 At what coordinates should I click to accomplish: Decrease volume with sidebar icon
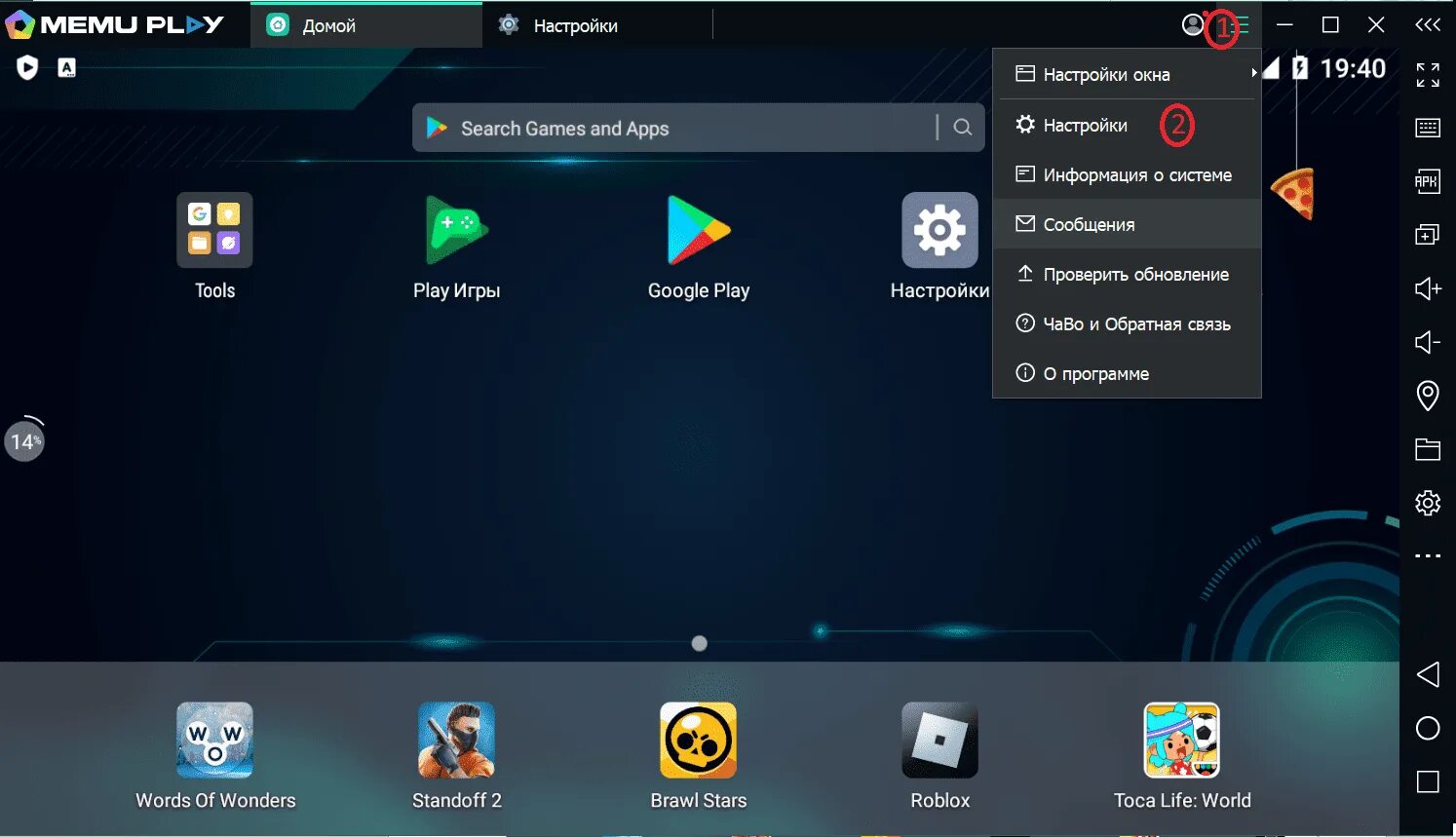pyautogui.click(x=1428, y=342)
